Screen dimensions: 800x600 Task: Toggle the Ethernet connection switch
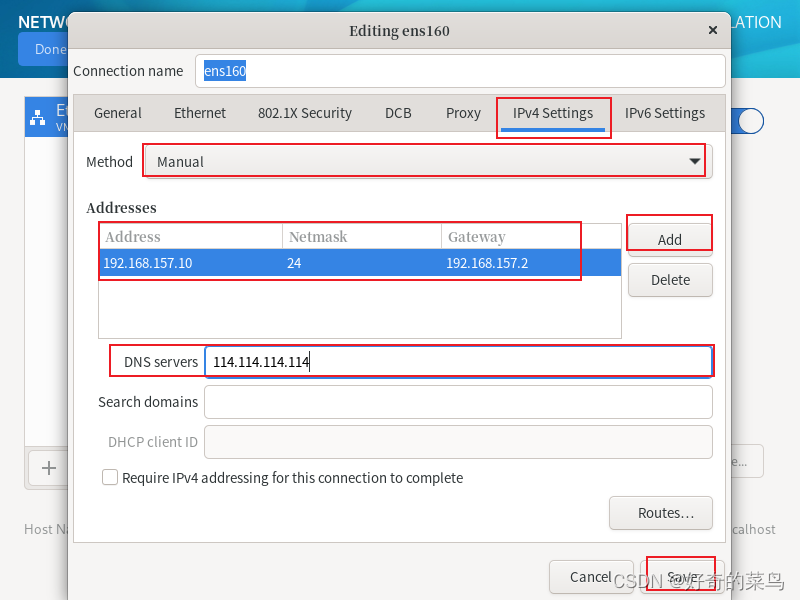tap(747, 121)
